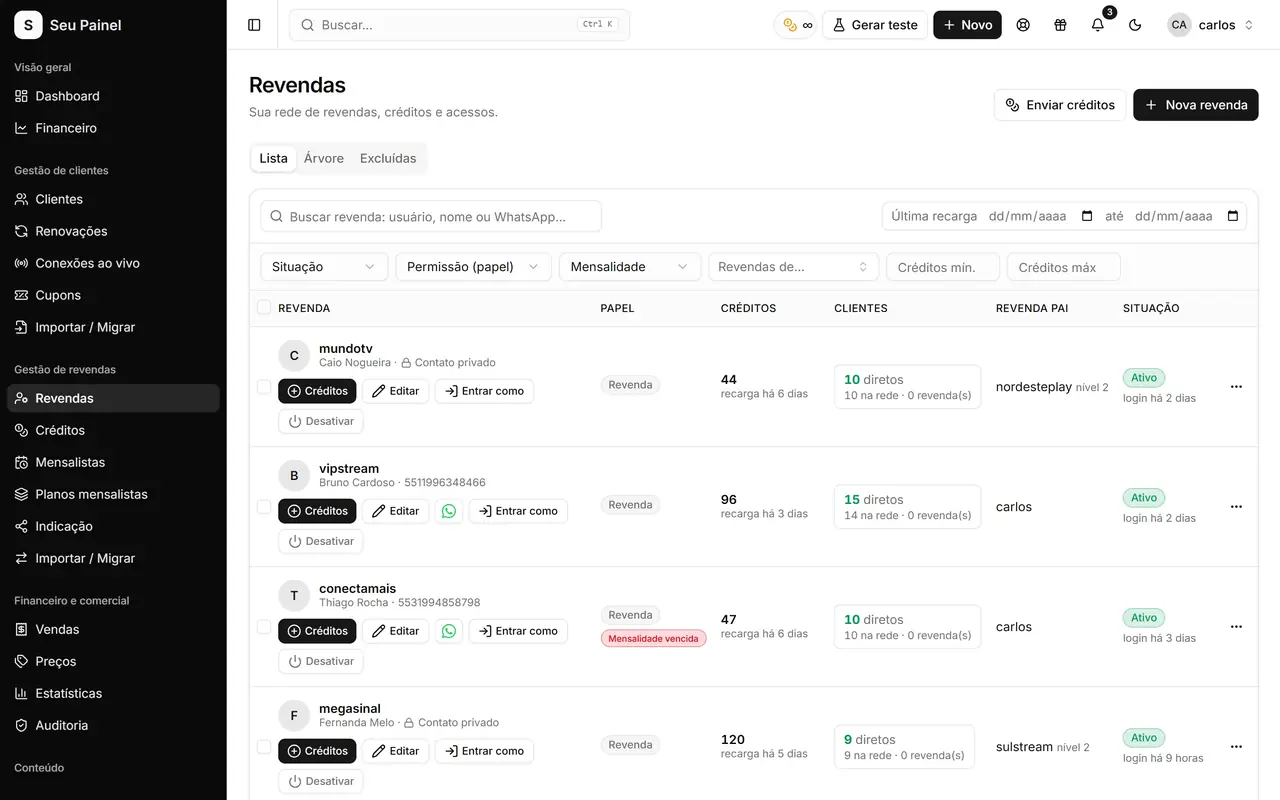Open Planos mensalistas in sidebar
Viewport: 1280px width, 800px height.
pos(113,494)
